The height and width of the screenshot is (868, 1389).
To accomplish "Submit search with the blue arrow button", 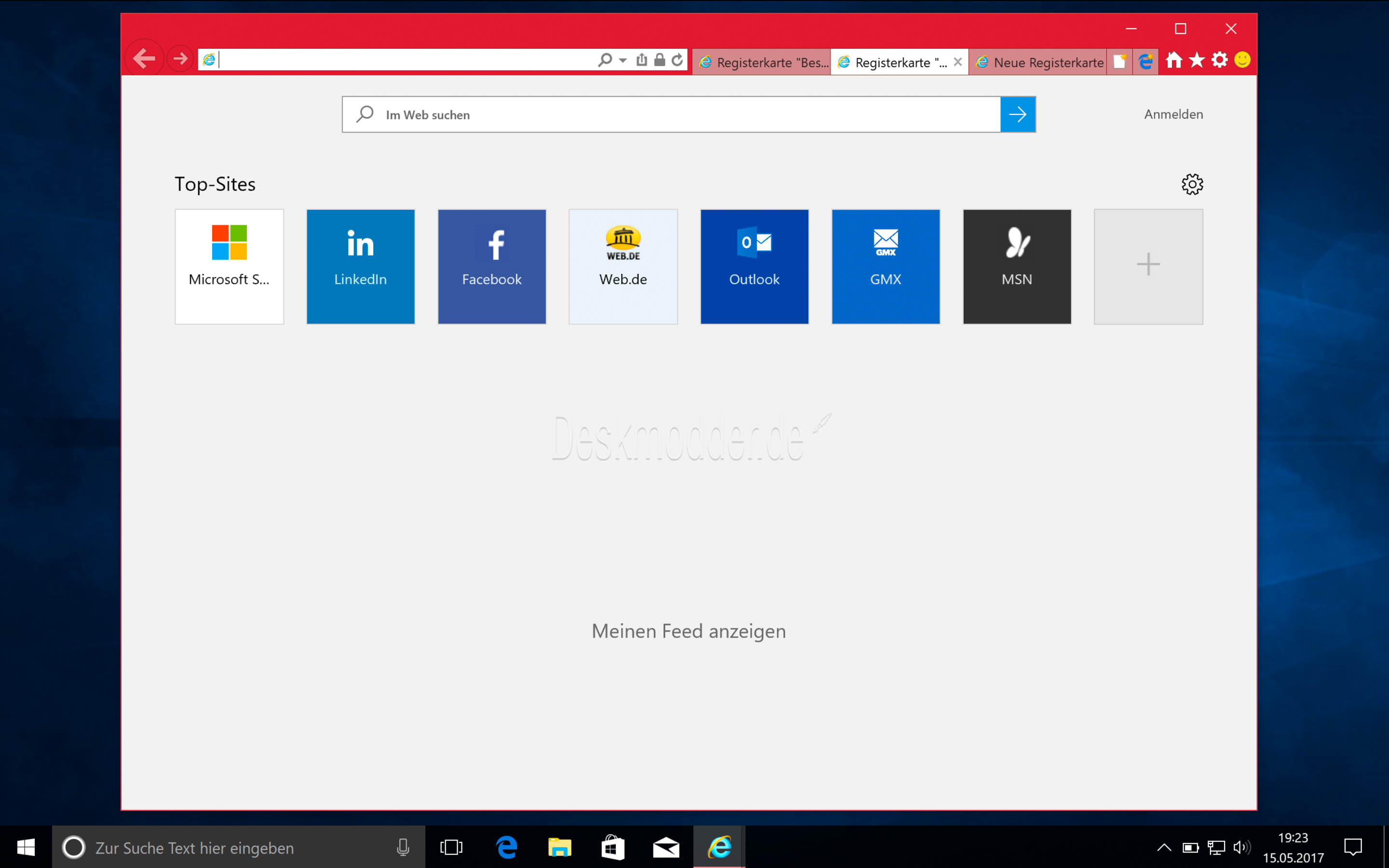I will point(1018,114).
